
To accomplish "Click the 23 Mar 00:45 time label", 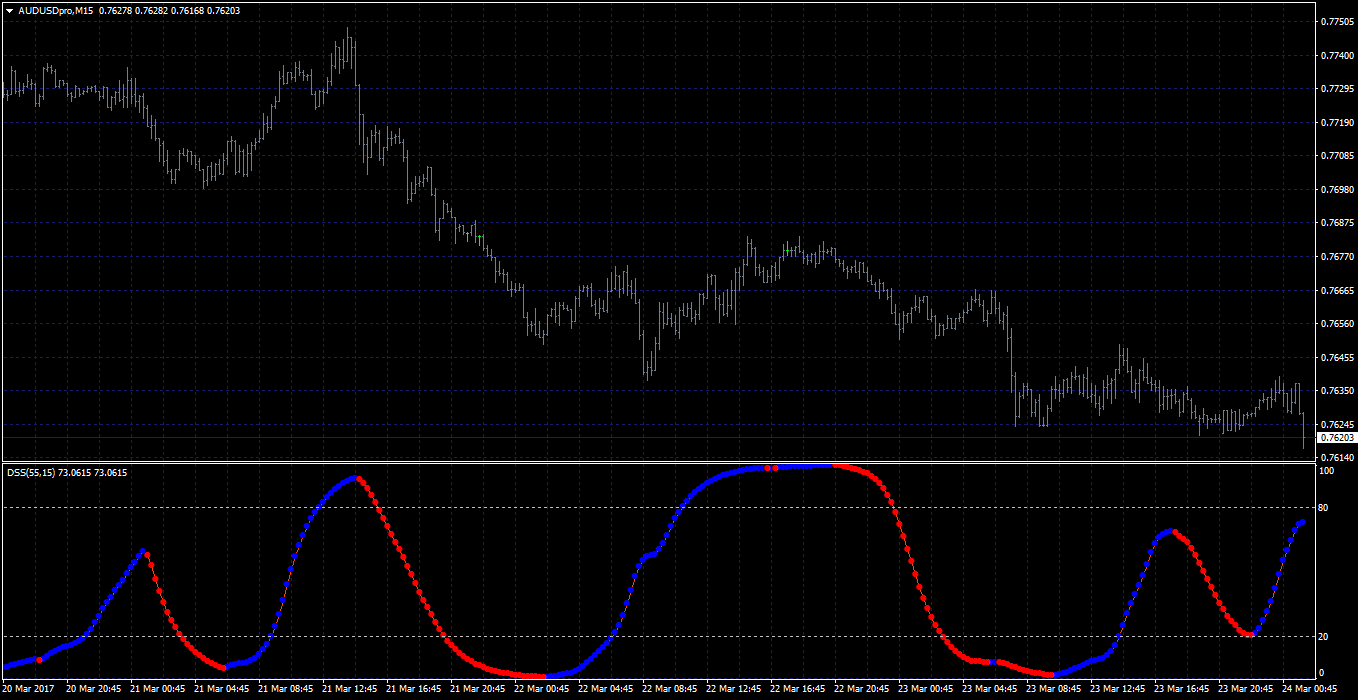I will point(926,689).
